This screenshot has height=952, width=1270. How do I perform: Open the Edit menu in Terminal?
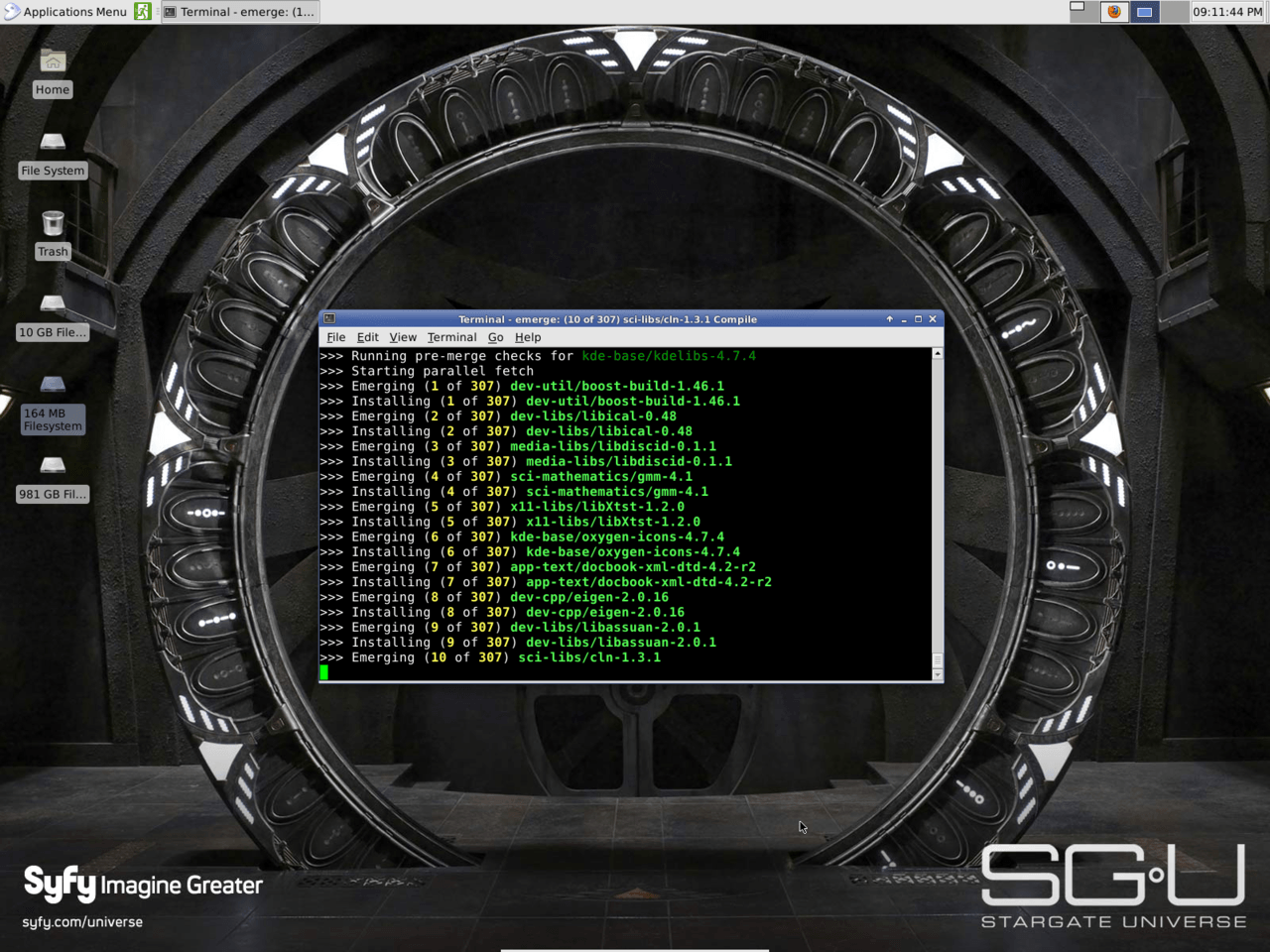[368, 337]
